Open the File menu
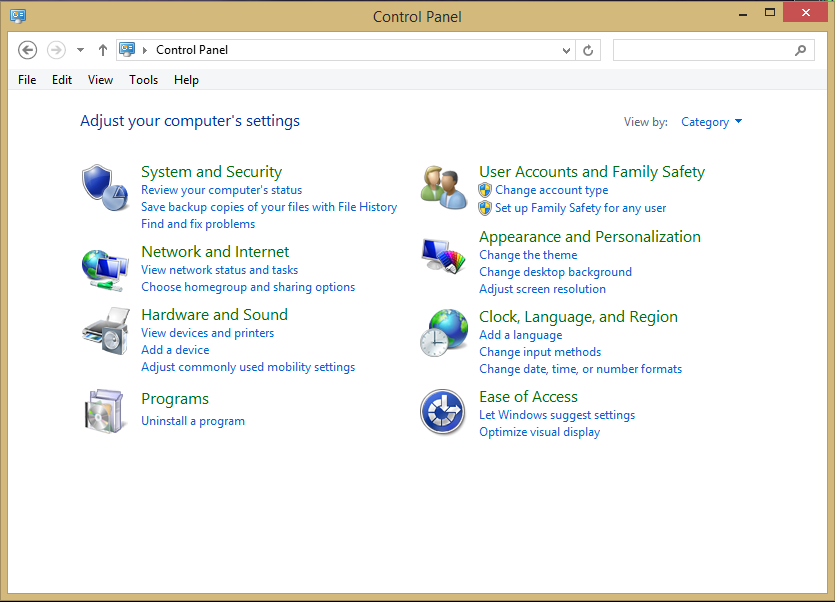 pyautogui.click(x=27, y=80)
